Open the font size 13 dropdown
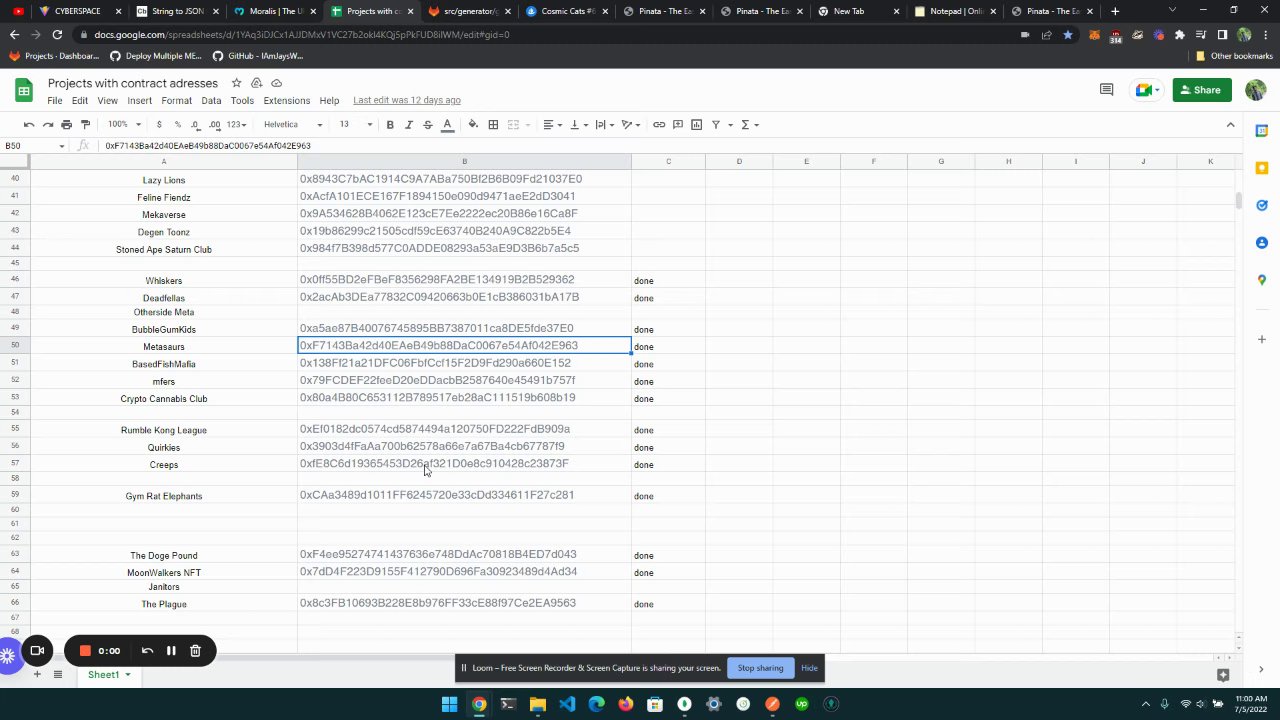 coord(355,125)
